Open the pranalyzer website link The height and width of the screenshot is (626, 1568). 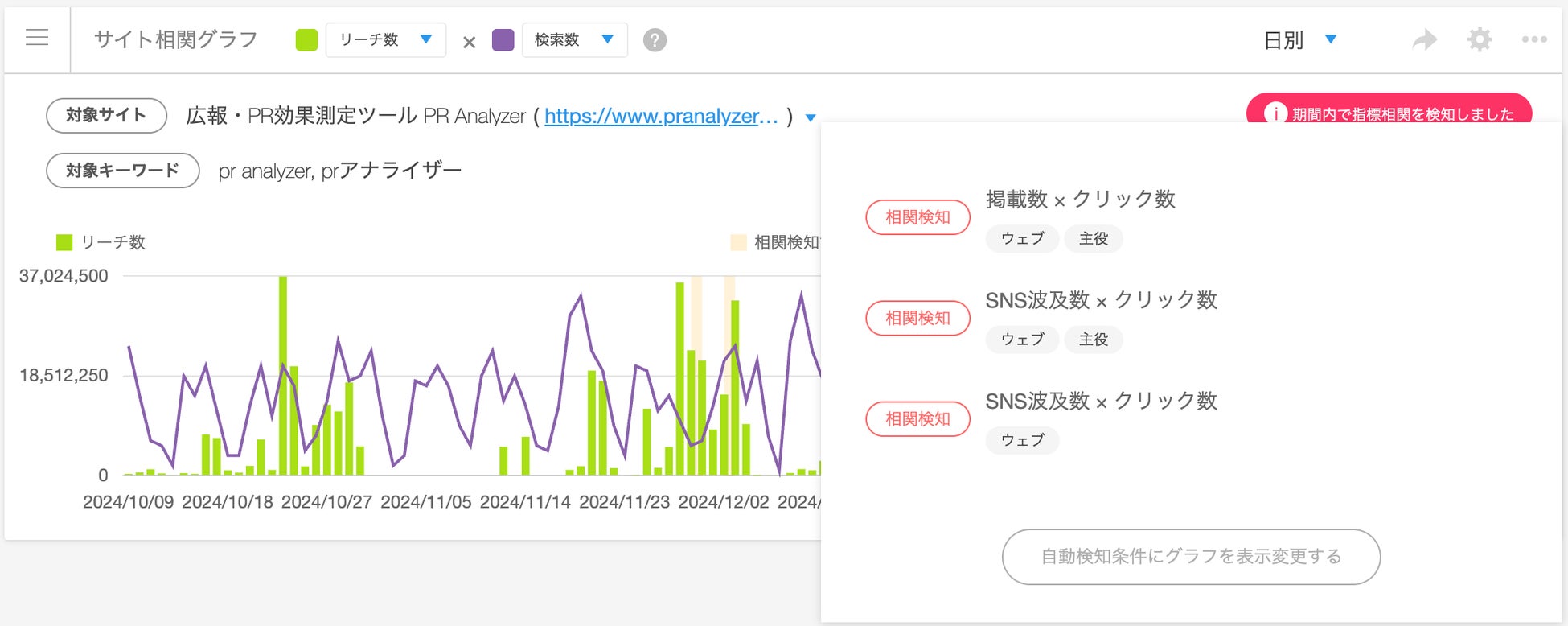[x=661, y=117]
